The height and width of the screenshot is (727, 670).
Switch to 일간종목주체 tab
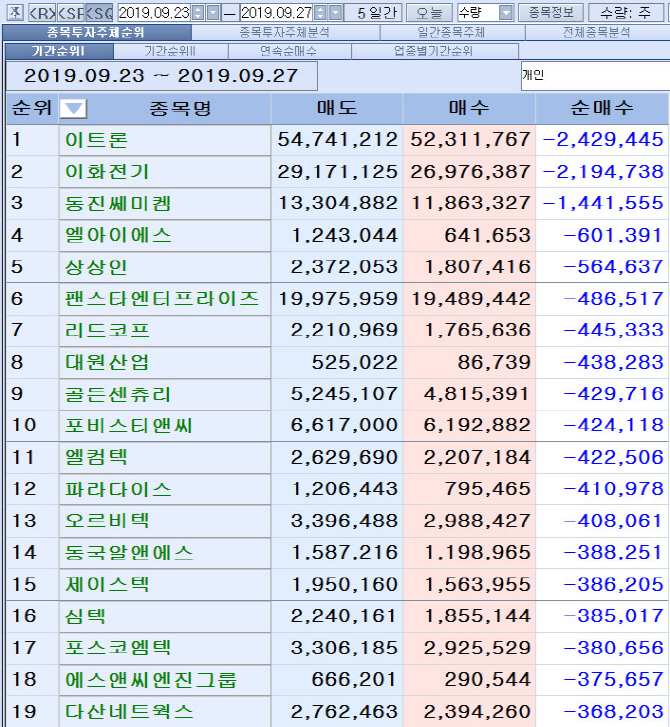[451, 32]
